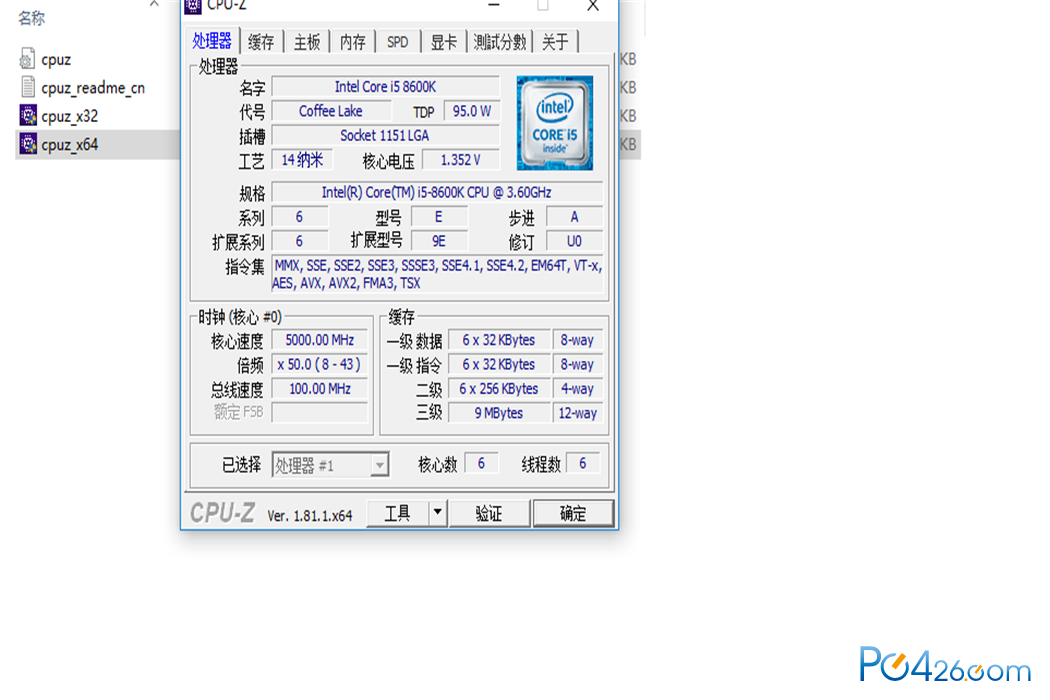Click the empty 额定 FSB field
The height and width of the screenshot is (700, 1050).
[319, 413]
